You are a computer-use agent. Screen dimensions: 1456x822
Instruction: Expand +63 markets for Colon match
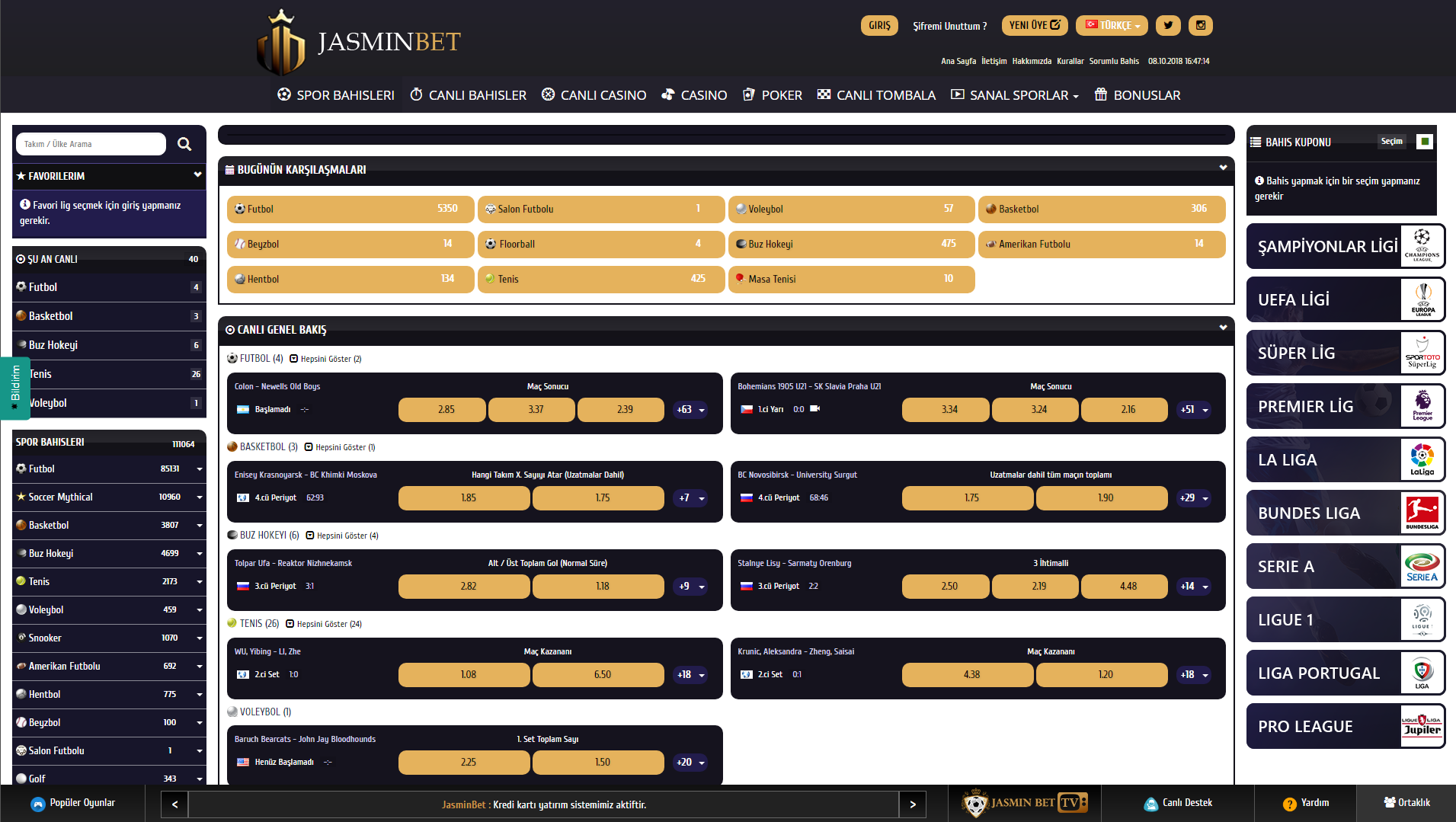(x=690, y=410)
